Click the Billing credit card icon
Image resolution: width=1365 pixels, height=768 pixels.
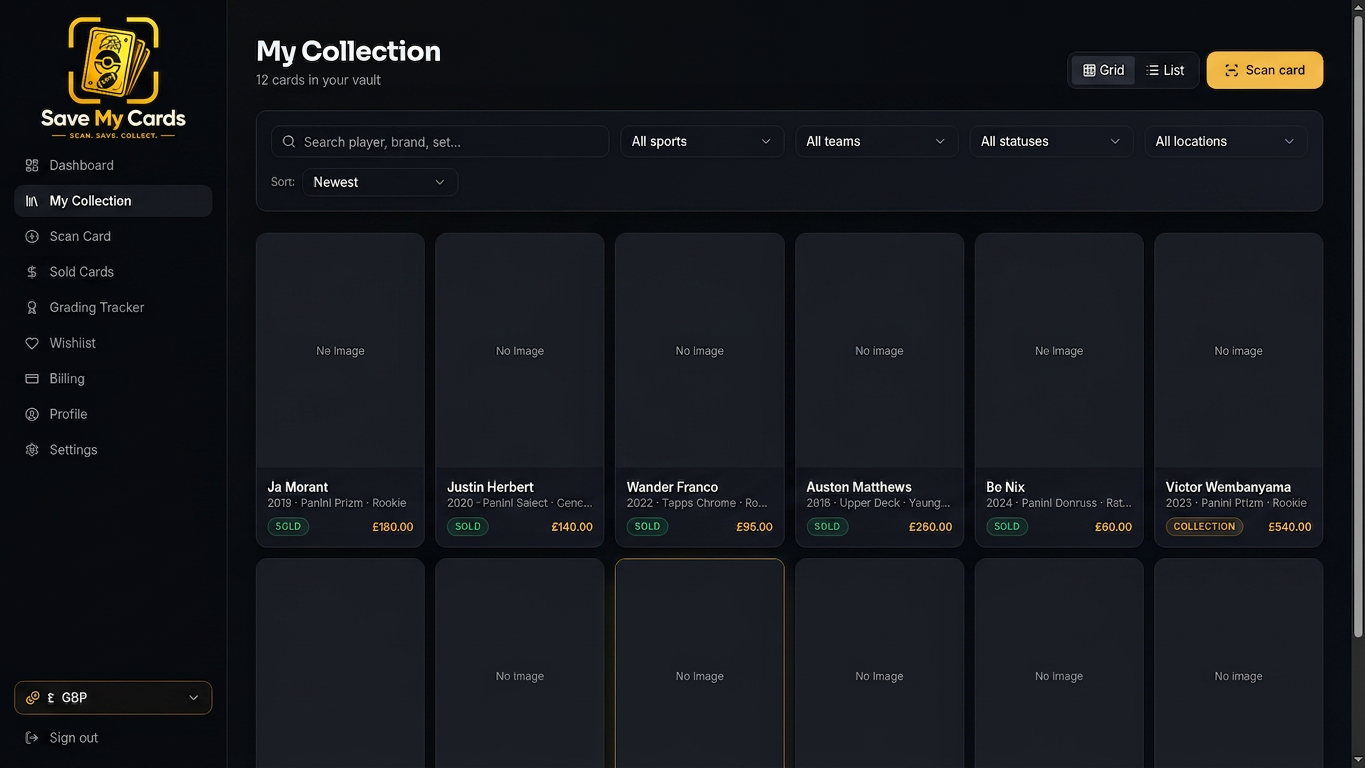(32, 378)
